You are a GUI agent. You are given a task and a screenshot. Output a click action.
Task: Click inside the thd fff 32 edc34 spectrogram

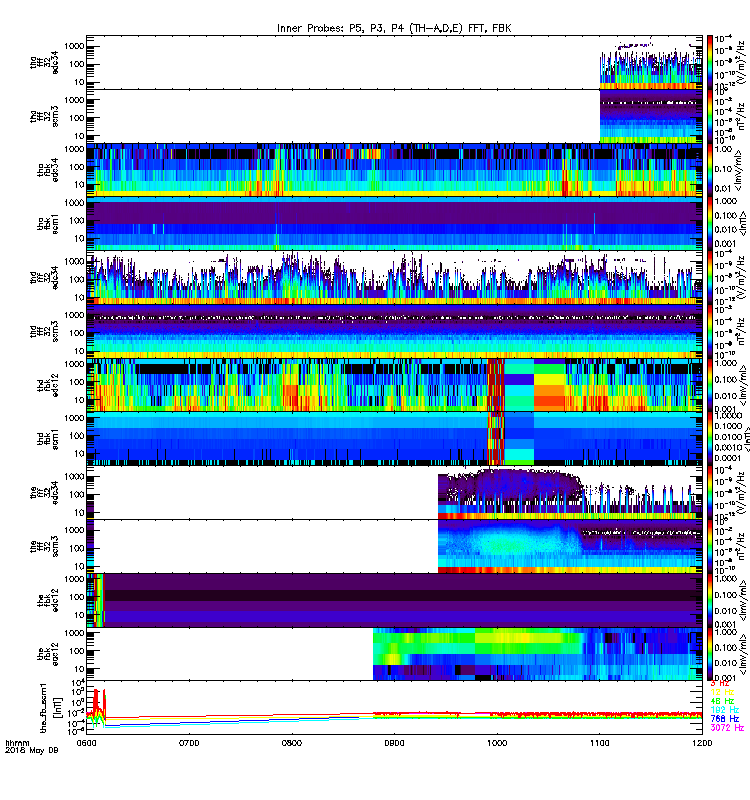point(394,278)
